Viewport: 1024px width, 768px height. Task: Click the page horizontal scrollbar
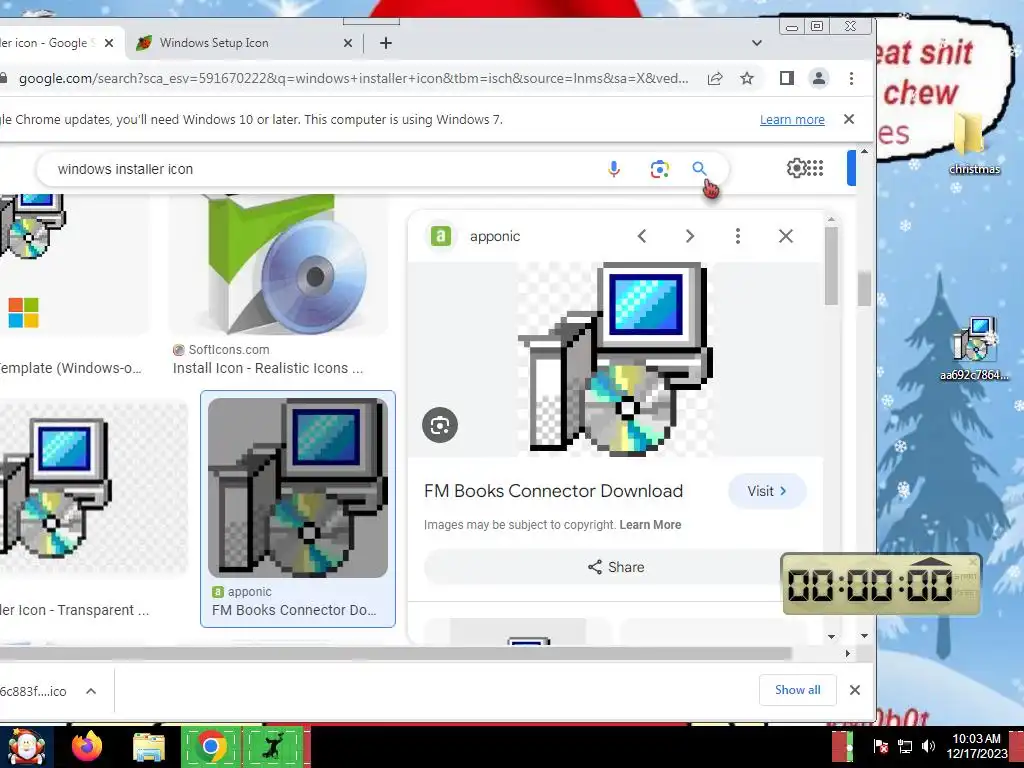pyautogui.click(x=396, y=653)
